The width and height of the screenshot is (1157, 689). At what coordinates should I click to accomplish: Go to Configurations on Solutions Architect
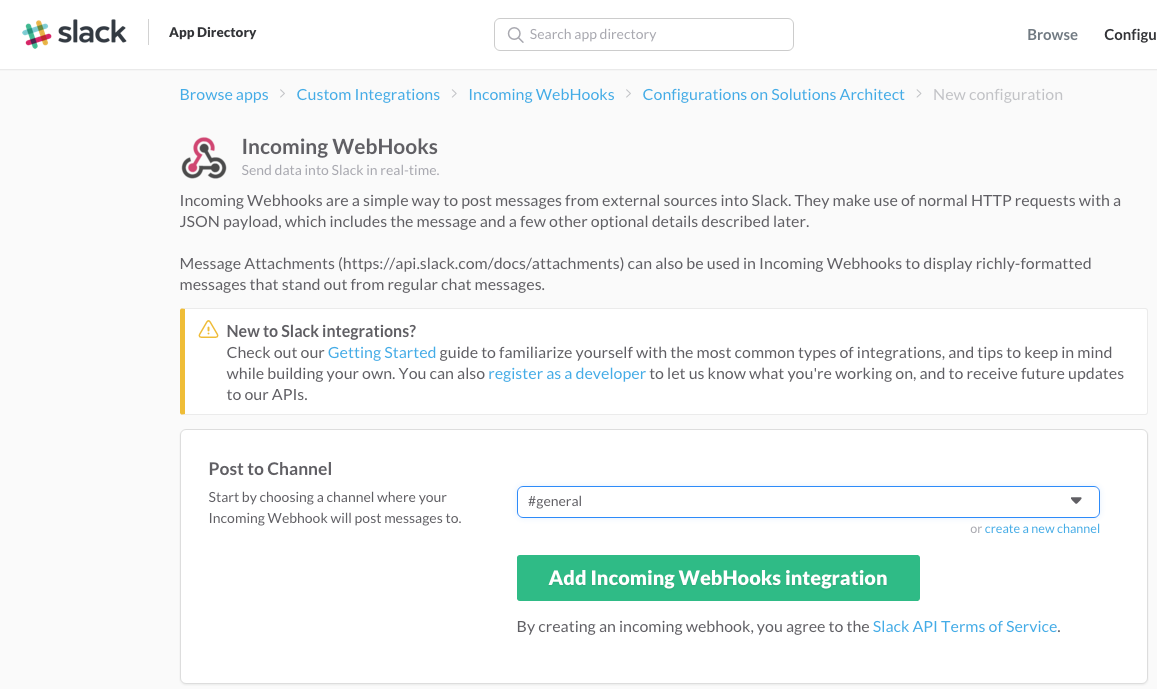click(773, 94)
